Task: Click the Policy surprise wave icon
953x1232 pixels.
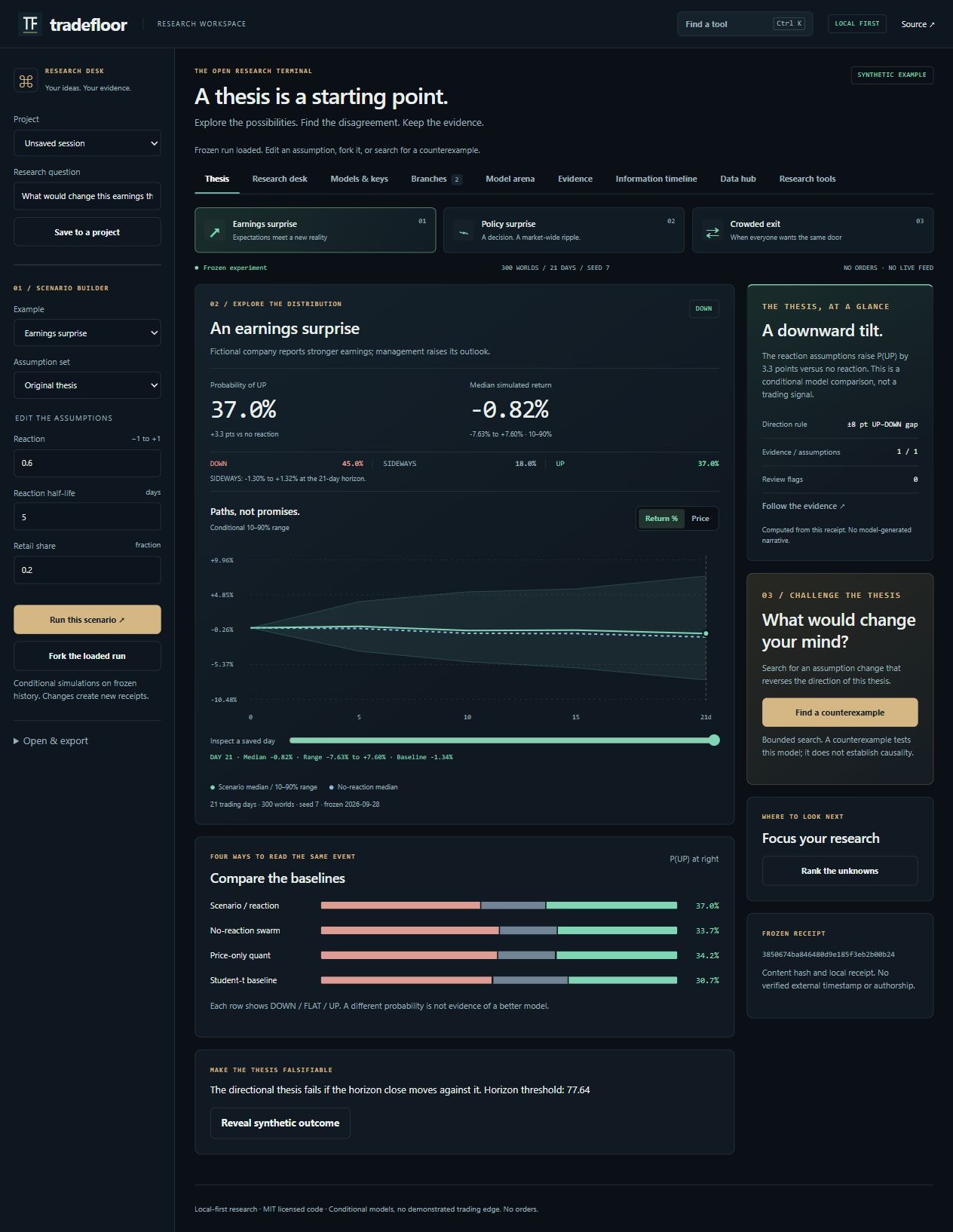Action: click(x=464, y=232)
